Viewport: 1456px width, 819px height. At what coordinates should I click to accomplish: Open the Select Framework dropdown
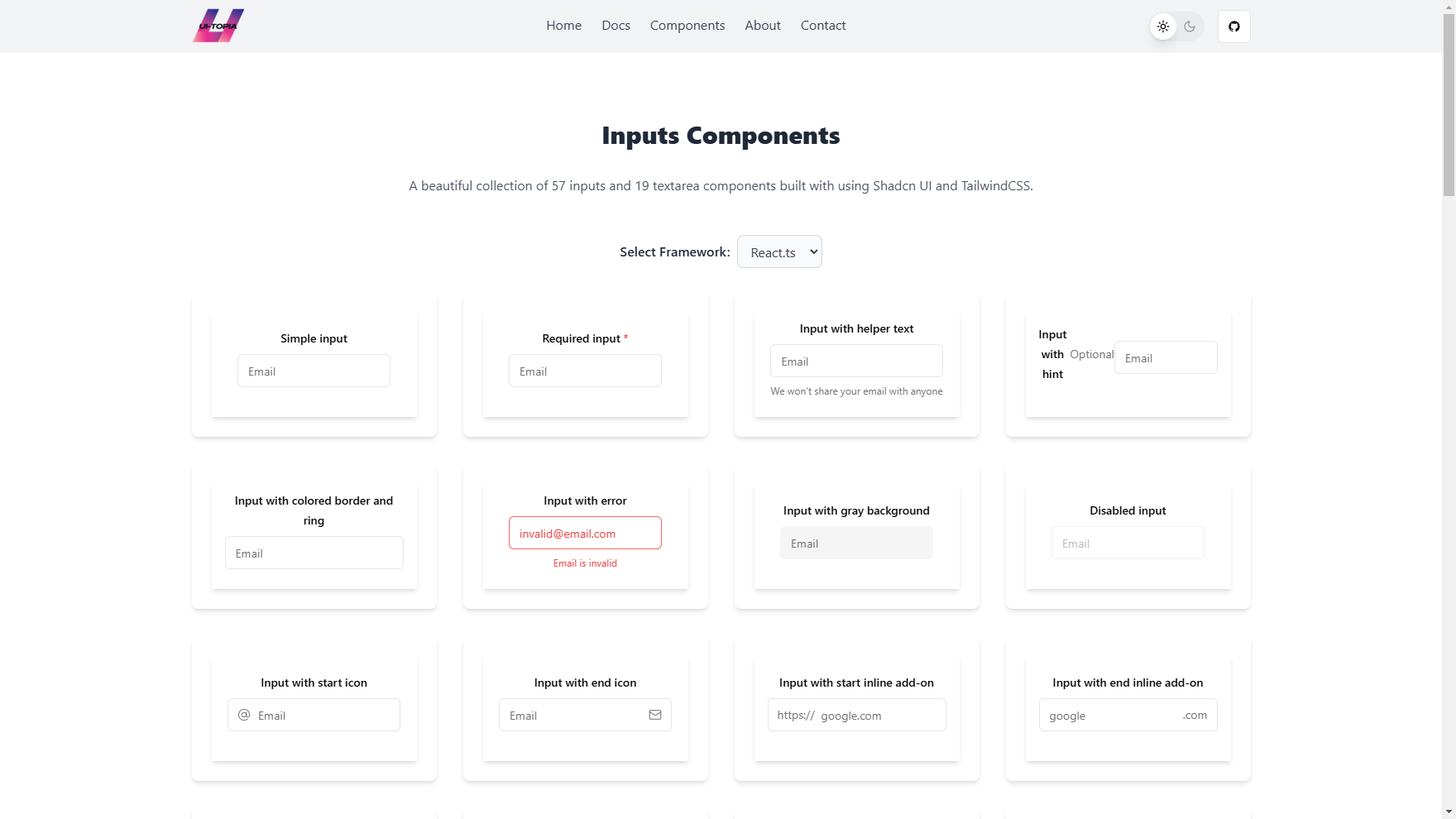779,251
